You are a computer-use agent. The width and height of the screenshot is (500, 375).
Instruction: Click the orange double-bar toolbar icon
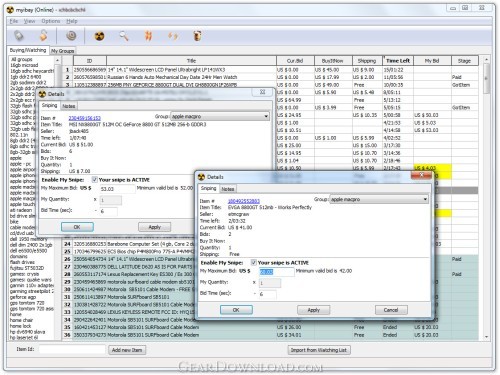tap(148, 35)
